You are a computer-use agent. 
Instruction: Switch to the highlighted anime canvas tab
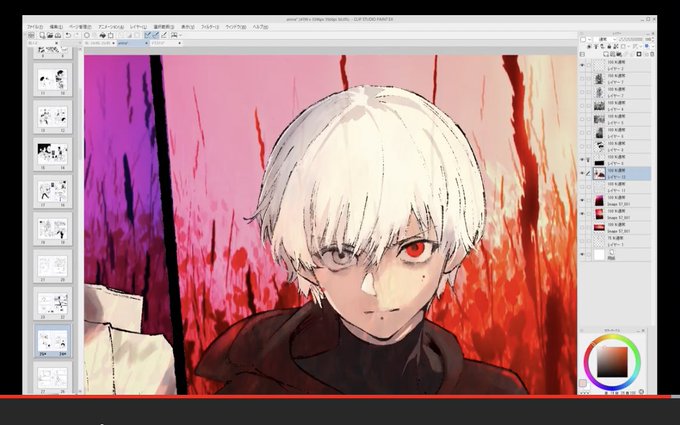click(131, 43)
